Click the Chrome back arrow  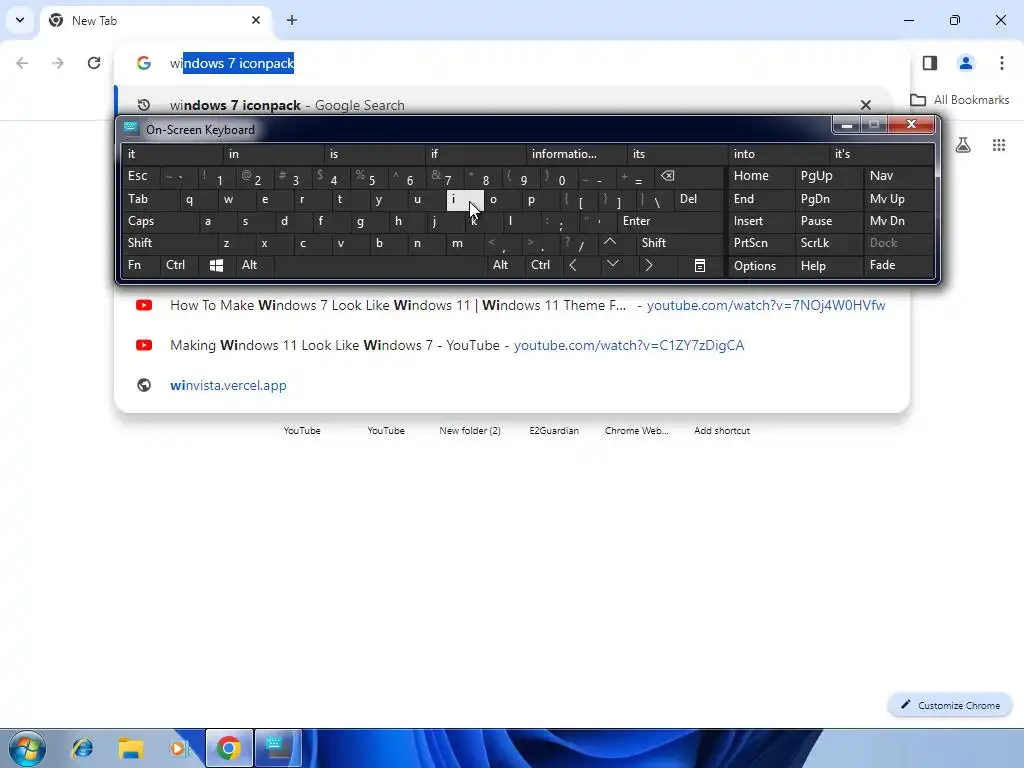(22, 63)
